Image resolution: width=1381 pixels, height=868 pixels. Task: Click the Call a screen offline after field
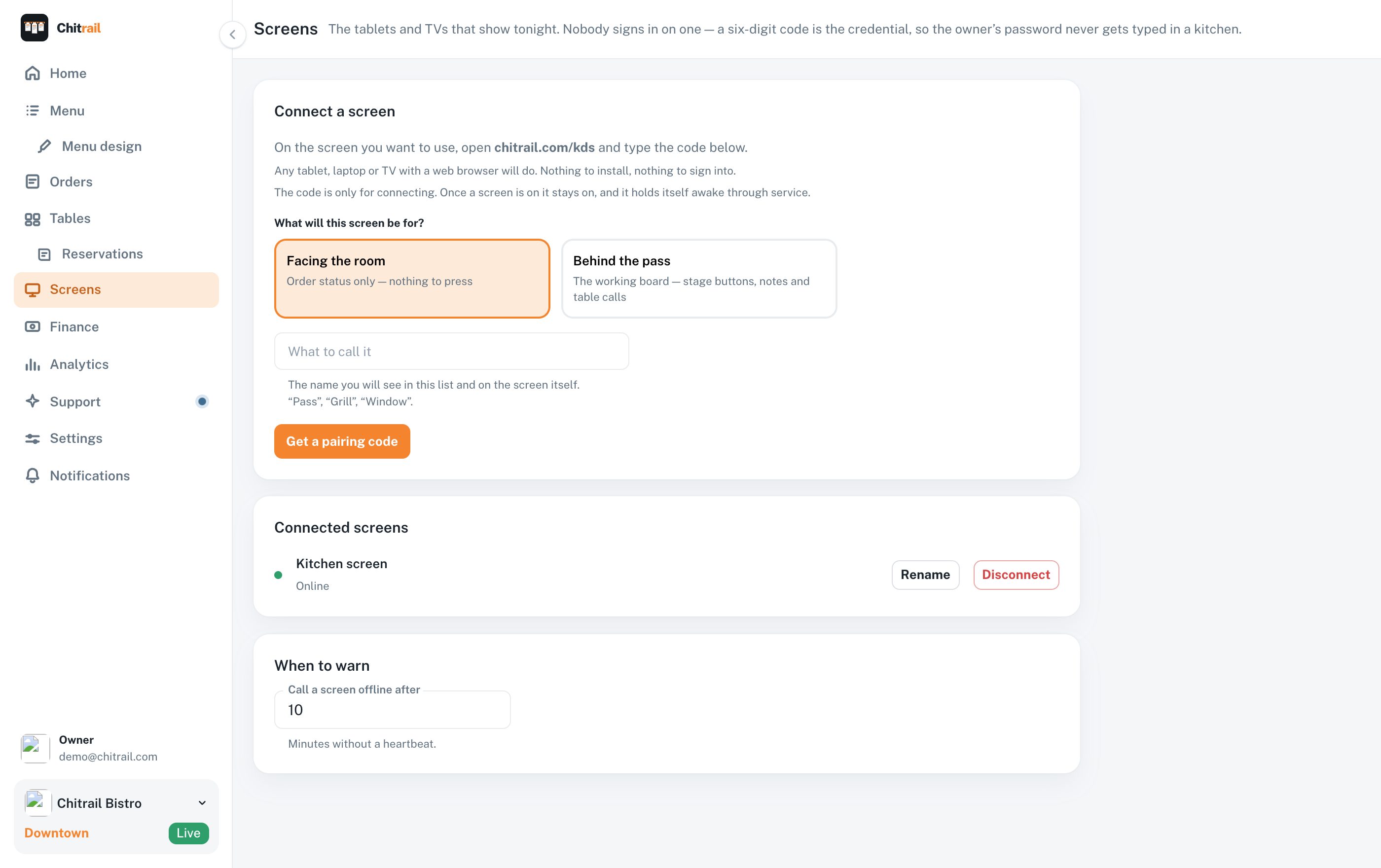point(392,710)
